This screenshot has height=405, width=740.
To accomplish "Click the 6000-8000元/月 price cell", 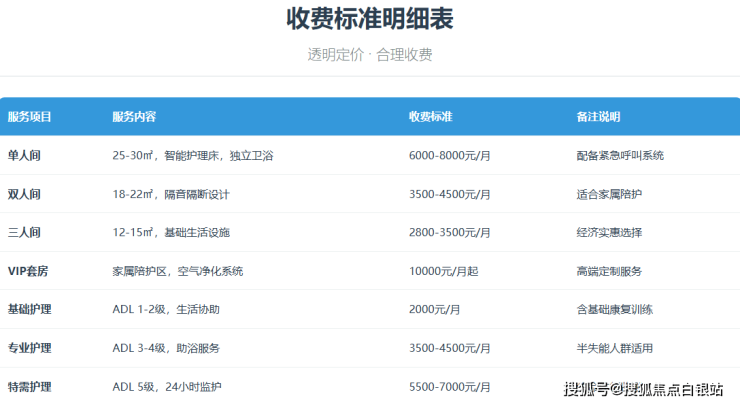I will 449,155.
